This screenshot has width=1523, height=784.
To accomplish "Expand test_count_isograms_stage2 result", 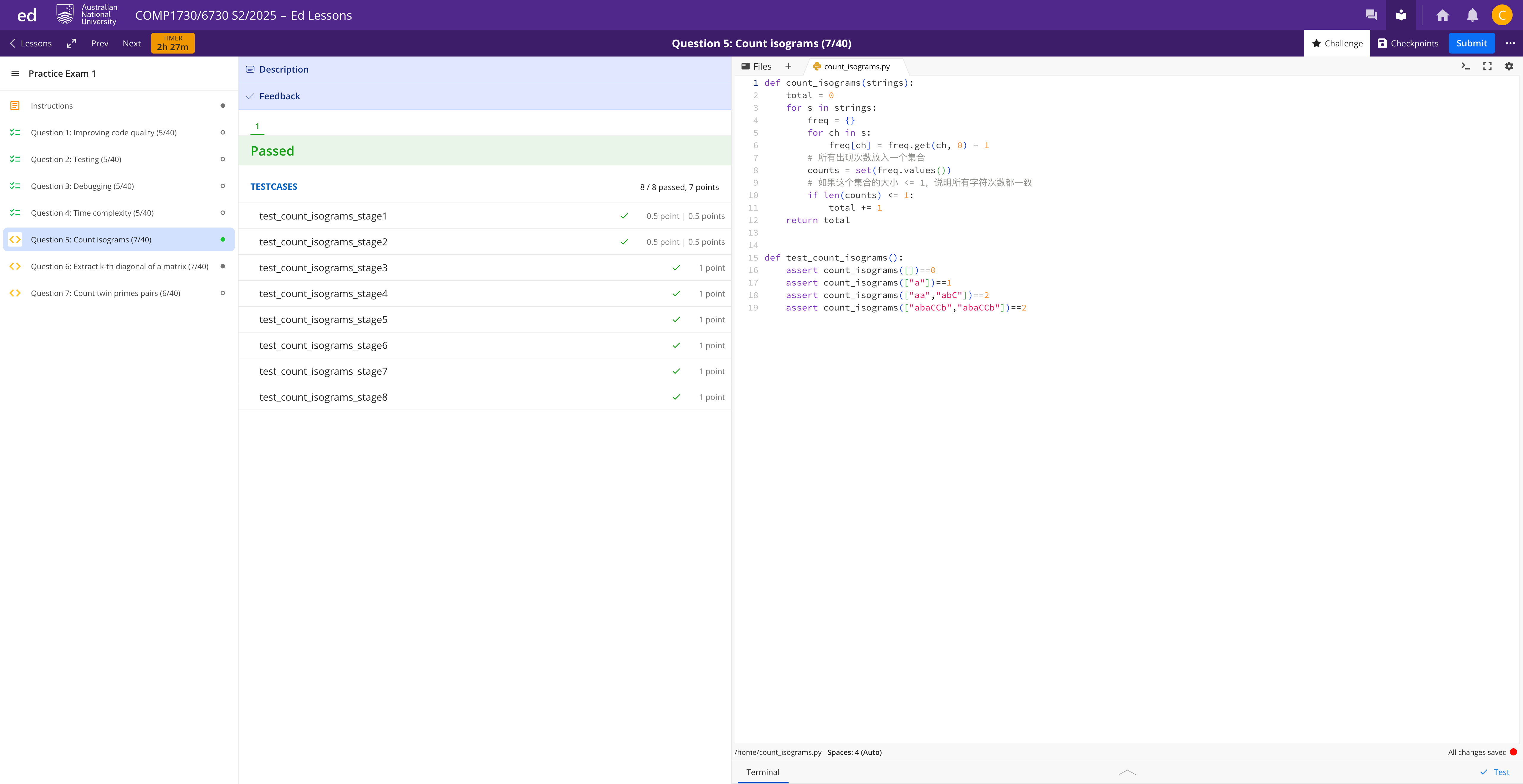I will coord(485,242).
